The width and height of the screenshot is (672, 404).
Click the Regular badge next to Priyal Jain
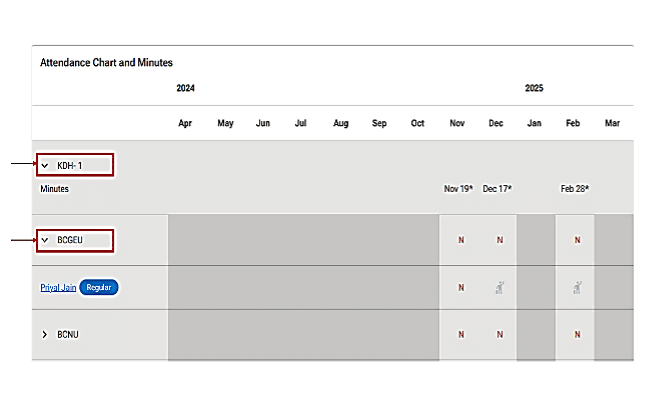pos(99,288)
